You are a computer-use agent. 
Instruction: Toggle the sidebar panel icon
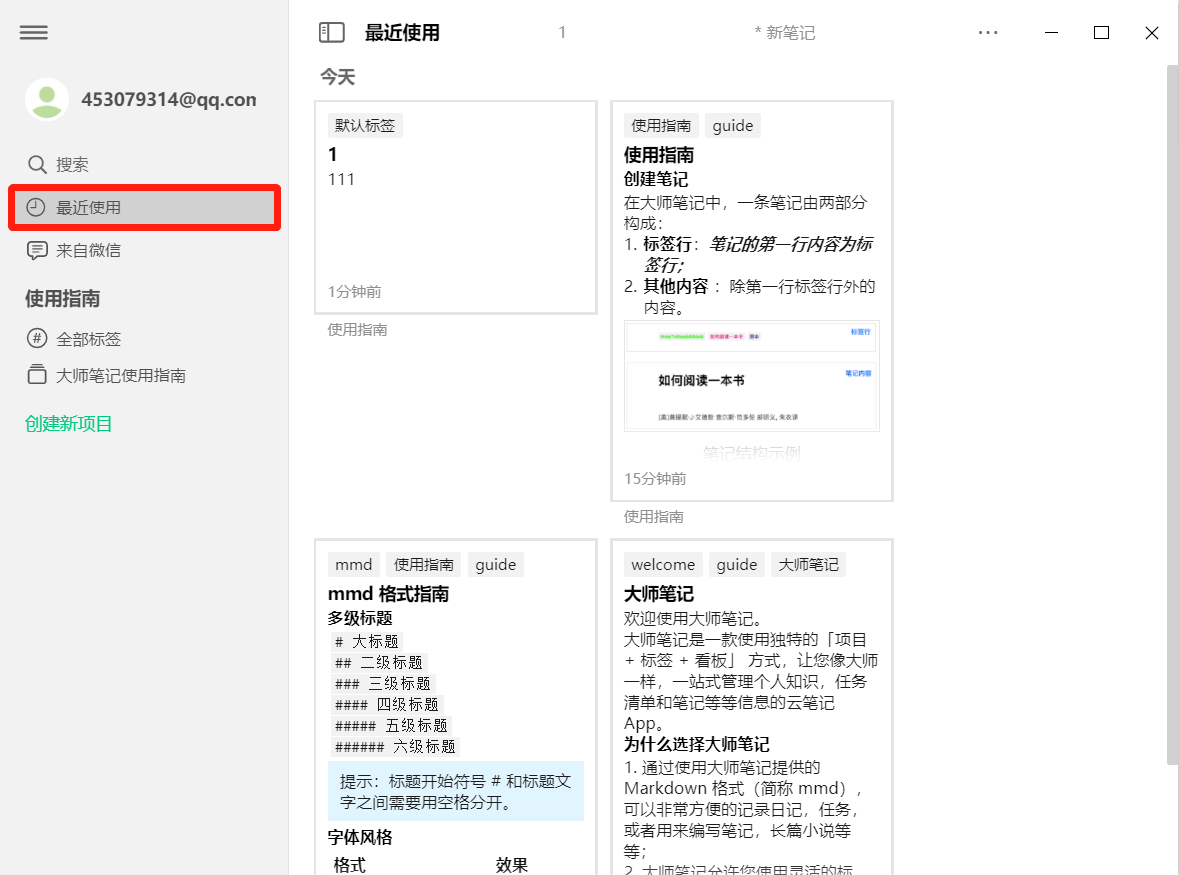click(x=332, y=32)
